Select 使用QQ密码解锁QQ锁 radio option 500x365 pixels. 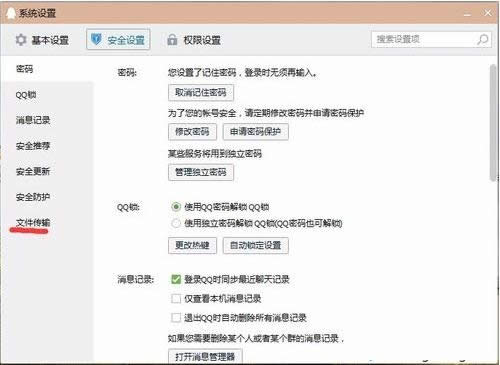tap(176, 207)
